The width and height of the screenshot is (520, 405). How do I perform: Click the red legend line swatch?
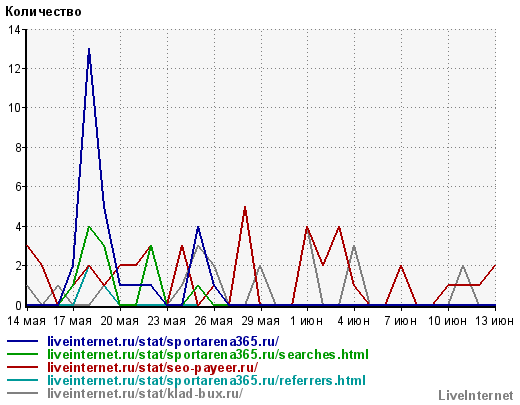[22, 367]
